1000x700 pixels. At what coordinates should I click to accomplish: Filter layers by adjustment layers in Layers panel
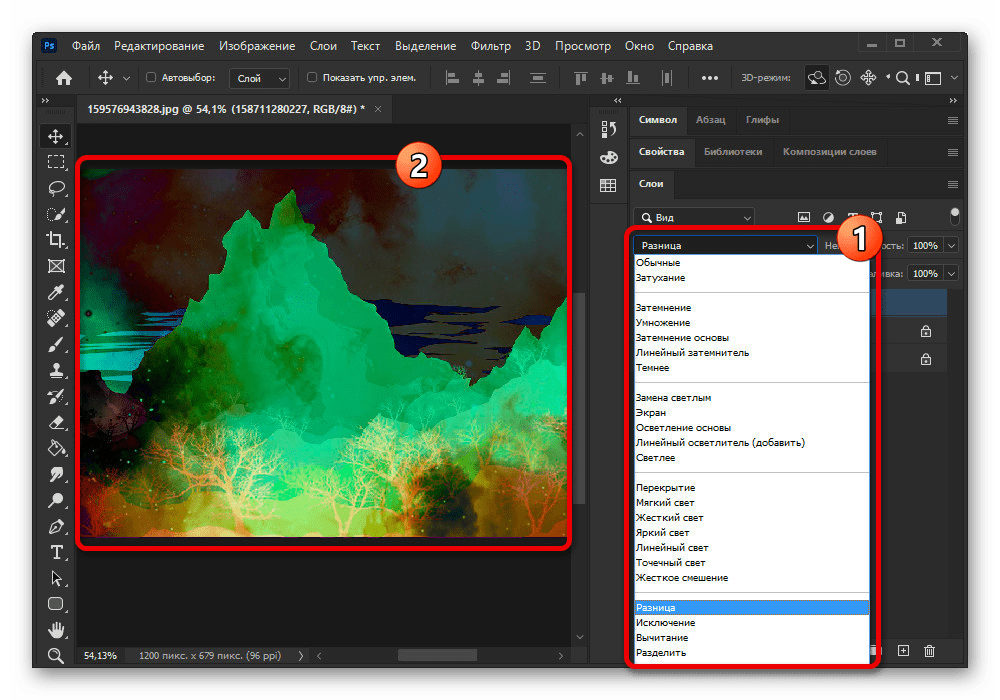[x=828, y=216]
